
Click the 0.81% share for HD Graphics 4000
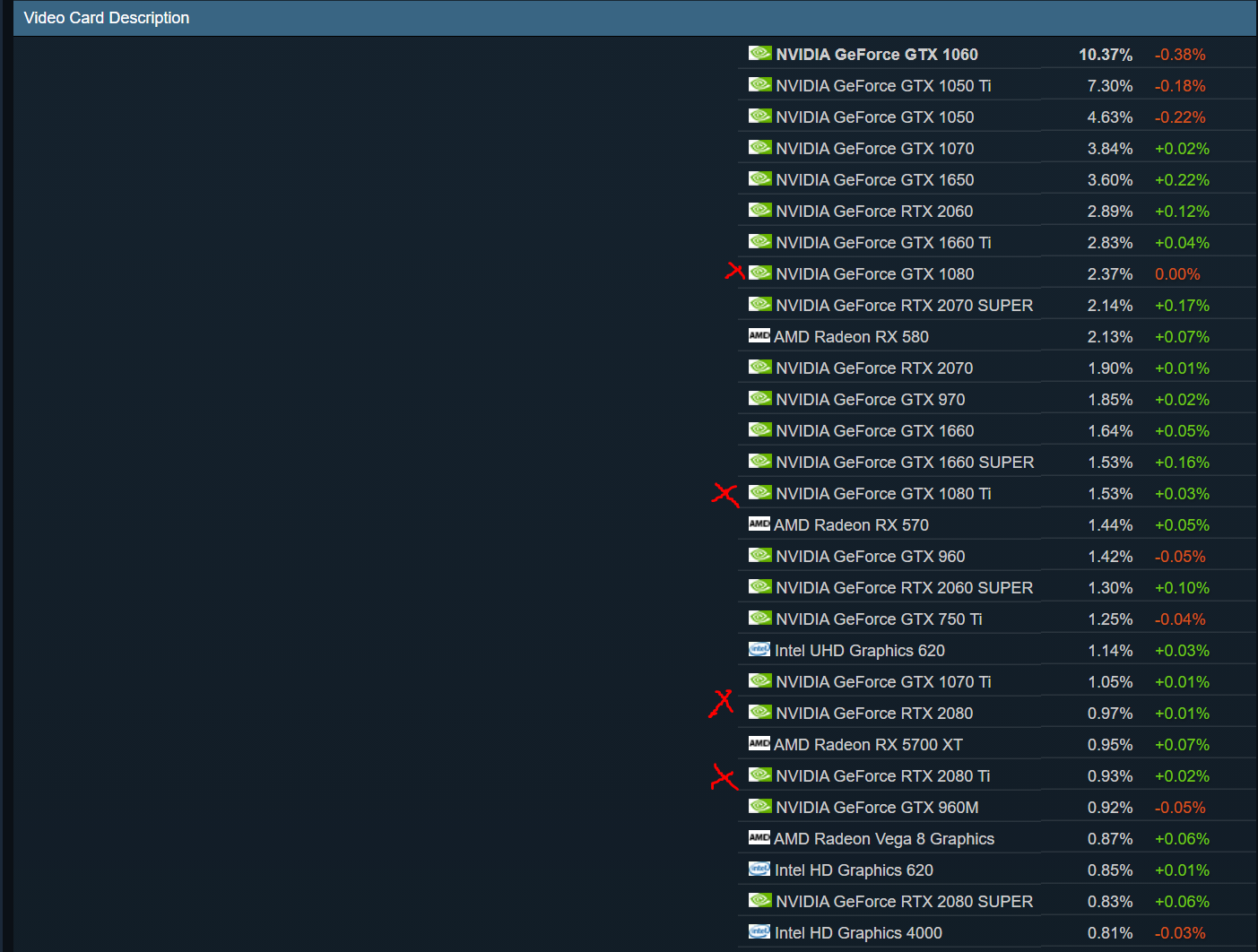(x=1110, y=933)
